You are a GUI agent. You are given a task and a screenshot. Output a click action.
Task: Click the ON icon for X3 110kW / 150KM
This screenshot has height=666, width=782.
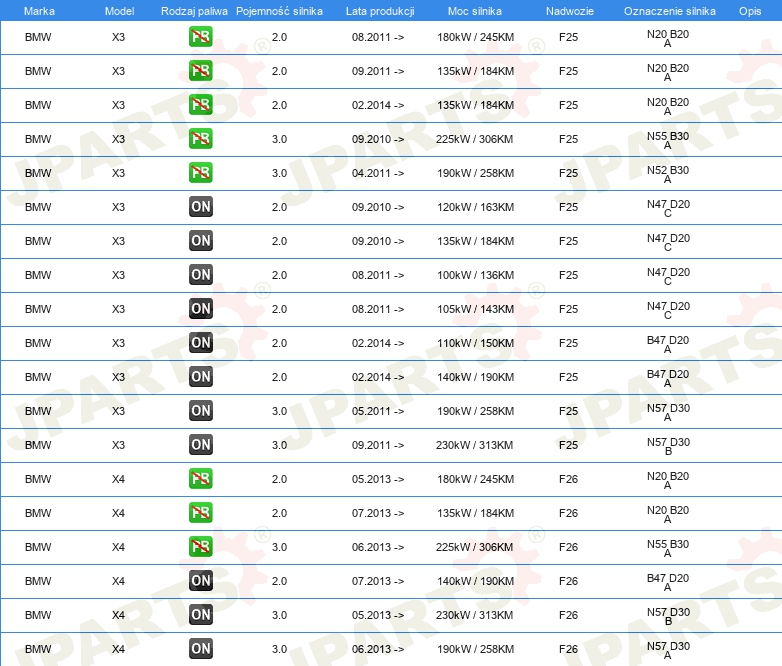pos(201,343)
